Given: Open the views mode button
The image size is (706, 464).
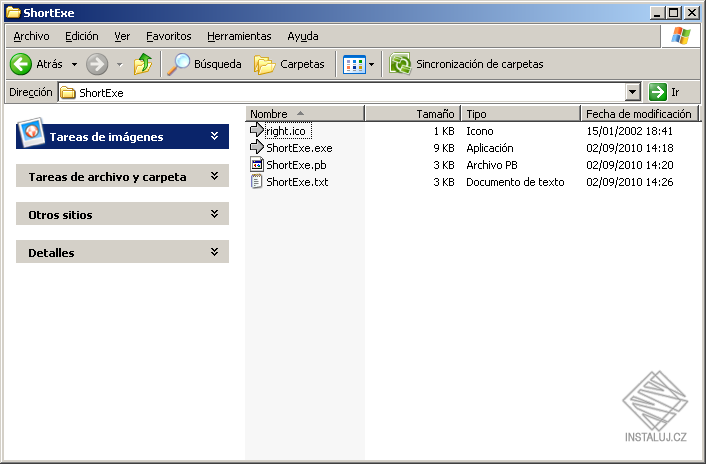Looking at the screenshot, I should click(354, 65).
